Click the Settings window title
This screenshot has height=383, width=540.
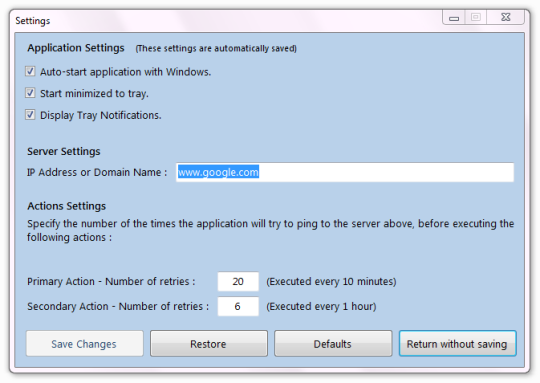point(33,21)
